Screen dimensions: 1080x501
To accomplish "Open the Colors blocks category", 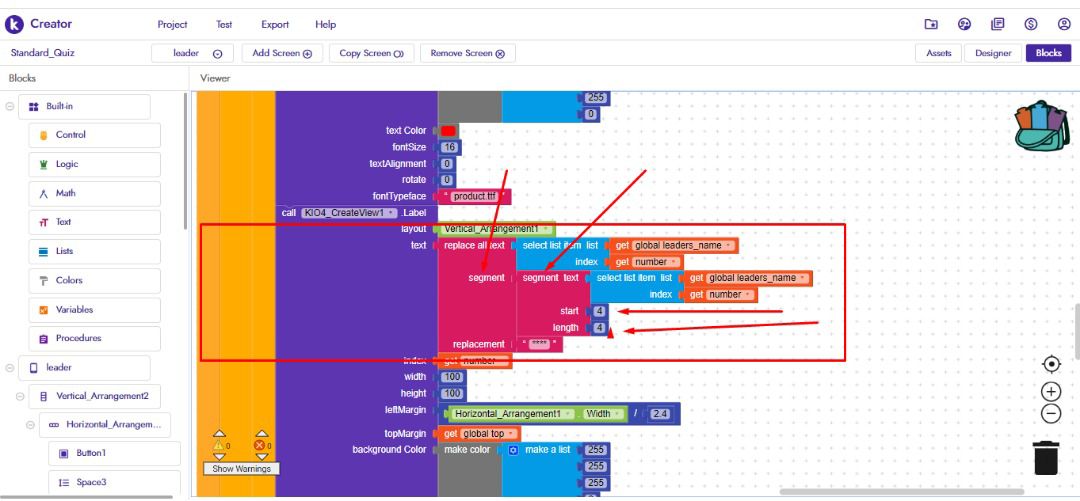I will (x=94, y=280).
